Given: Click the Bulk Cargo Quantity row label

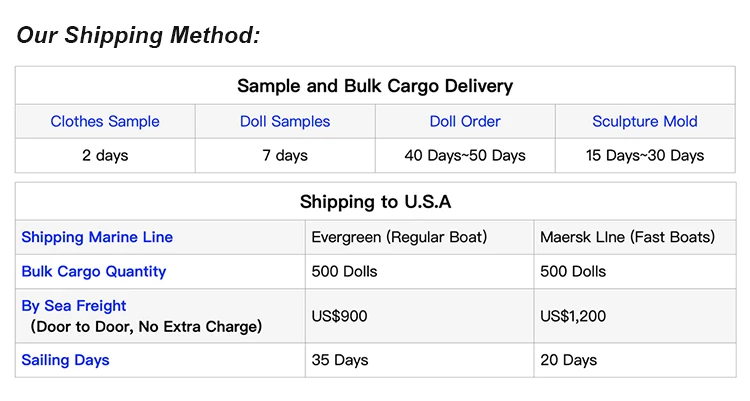Looking at the screenshot, I should [x=94, y=271].
